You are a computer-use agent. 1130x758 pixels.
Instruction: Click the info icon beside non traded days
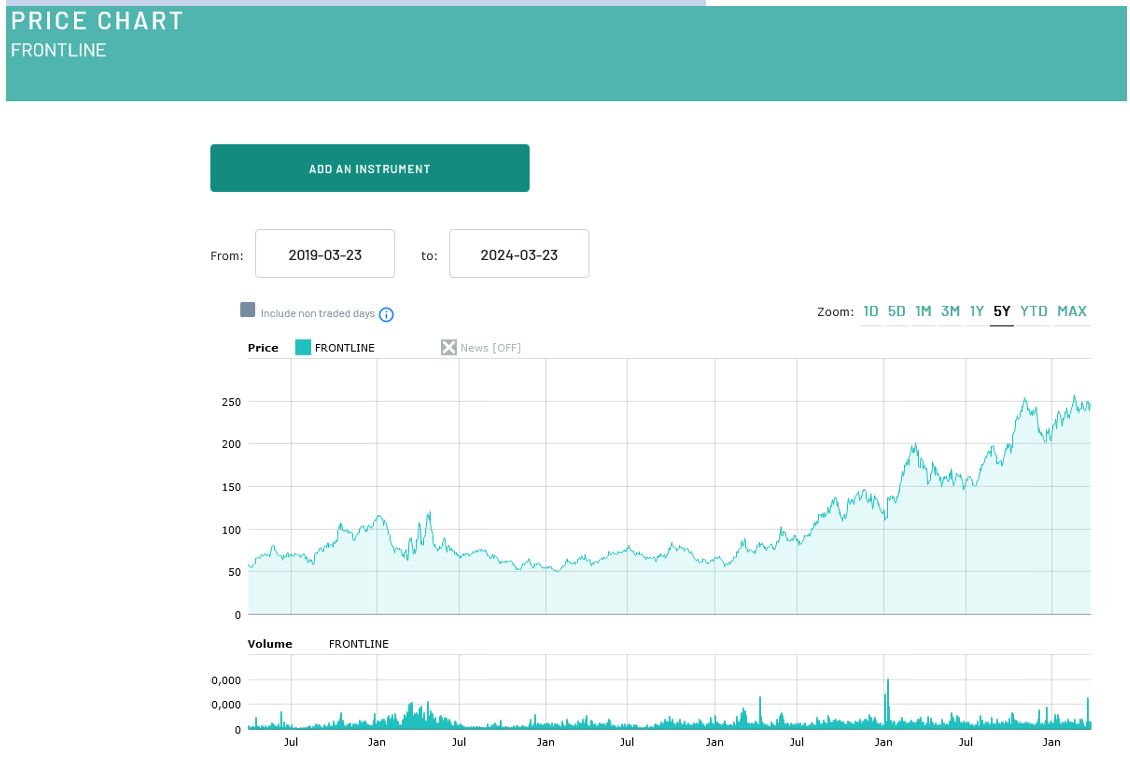tap(386, 314)
